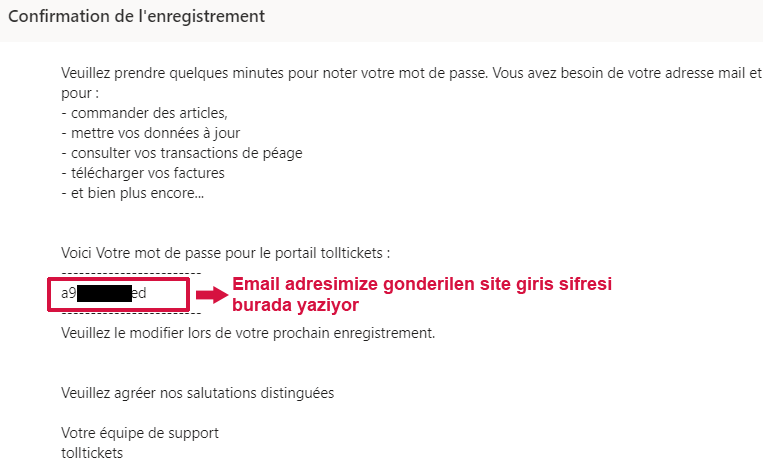Click the bullet 'commander des articles'
The height and width of the screenshot is (462, 763).
pyautogui.click(x=145, y=113)
